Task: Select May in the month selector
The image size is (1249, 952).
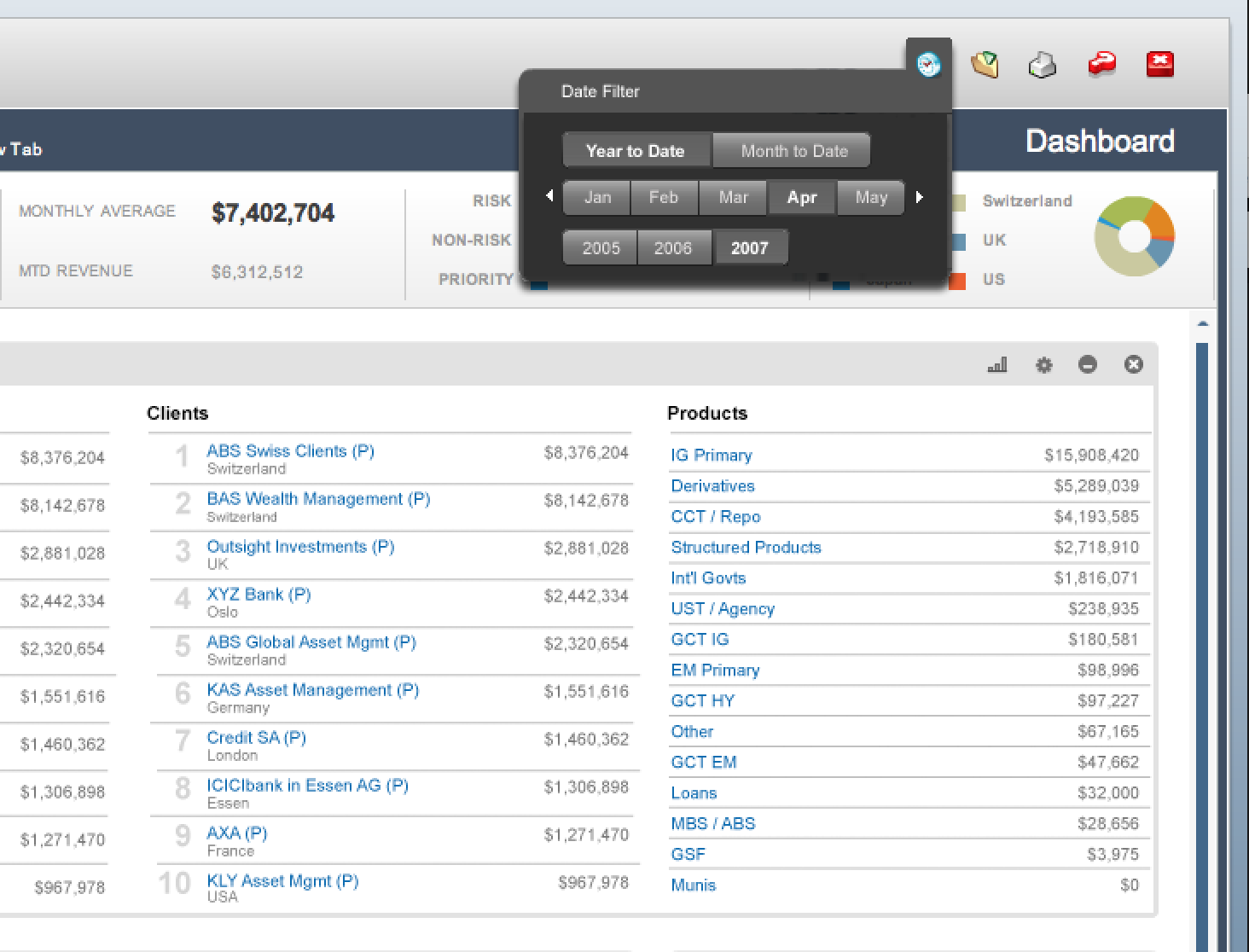Action: point(871,198)
